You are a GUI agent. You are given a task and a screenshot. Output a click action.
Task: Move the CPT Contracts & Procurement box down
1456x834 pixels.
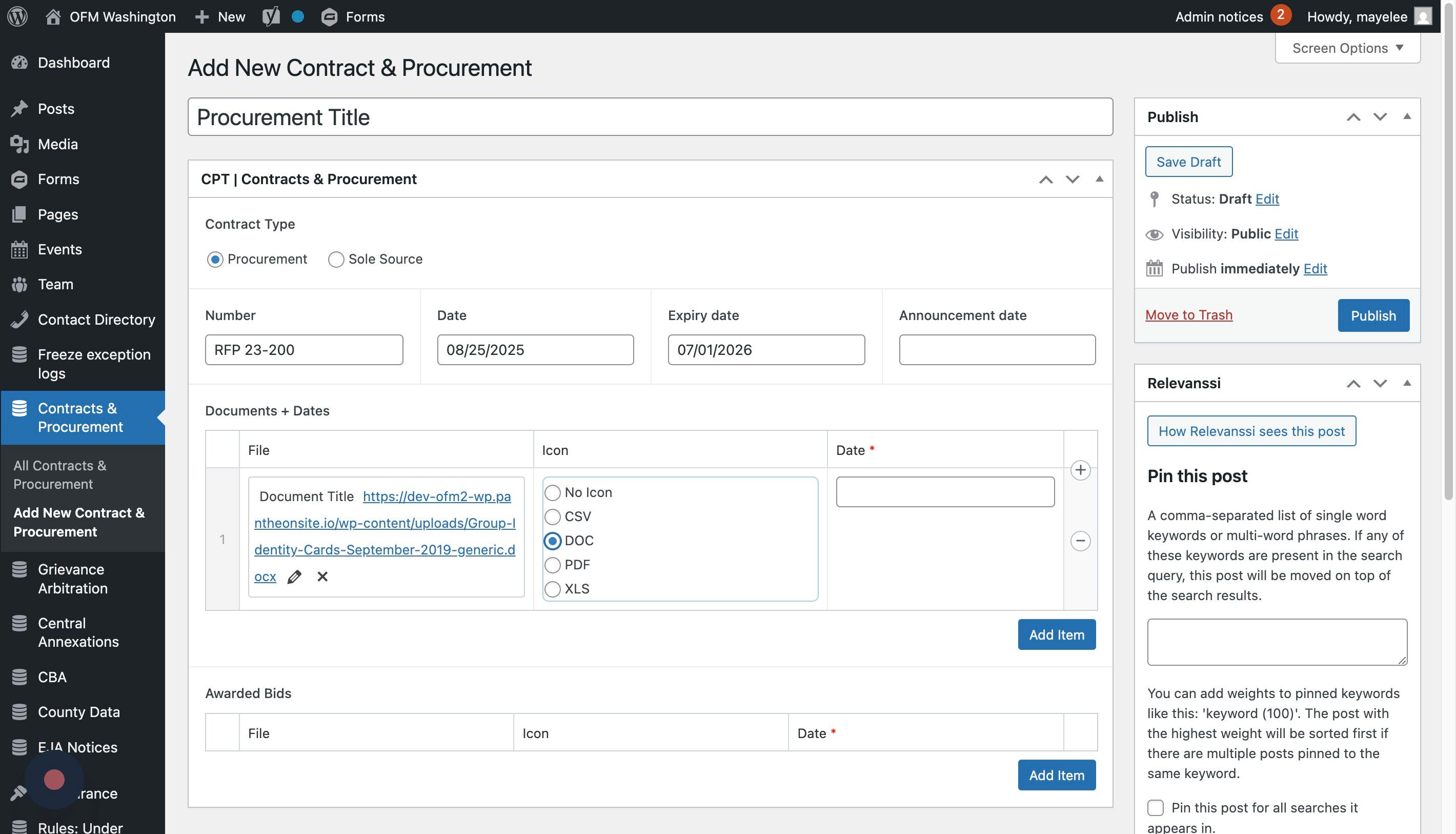pyautogui.click(x=1072, y=180)
